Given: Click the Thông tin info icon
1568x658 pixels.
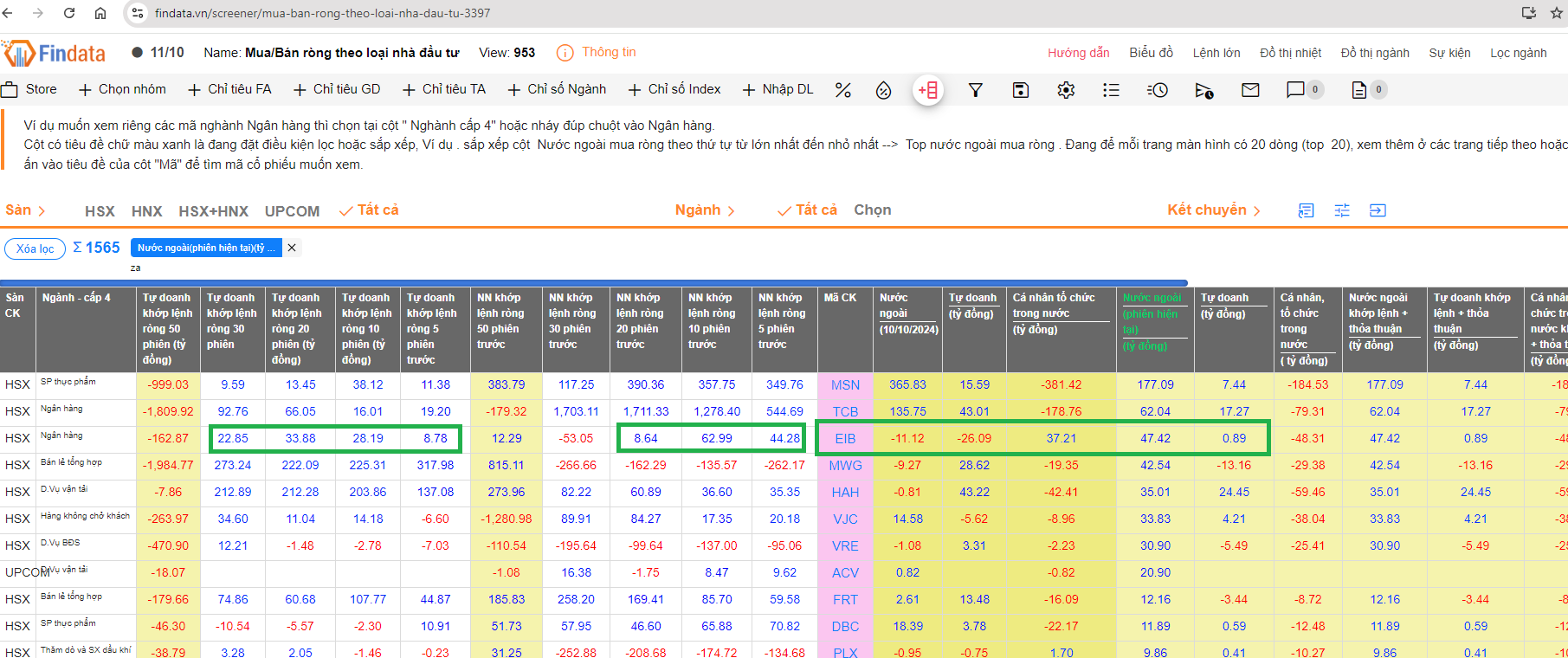Looking at the screenshot, I should [565, 53].
